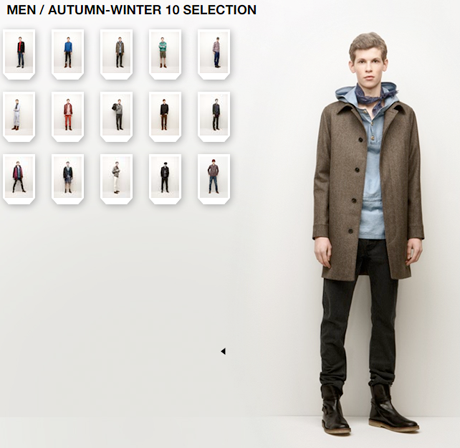This screenshot has width=460, height=448.
Task: Open the black jacket red shirt look thumbnail
Action: click(x=19, y=54)
